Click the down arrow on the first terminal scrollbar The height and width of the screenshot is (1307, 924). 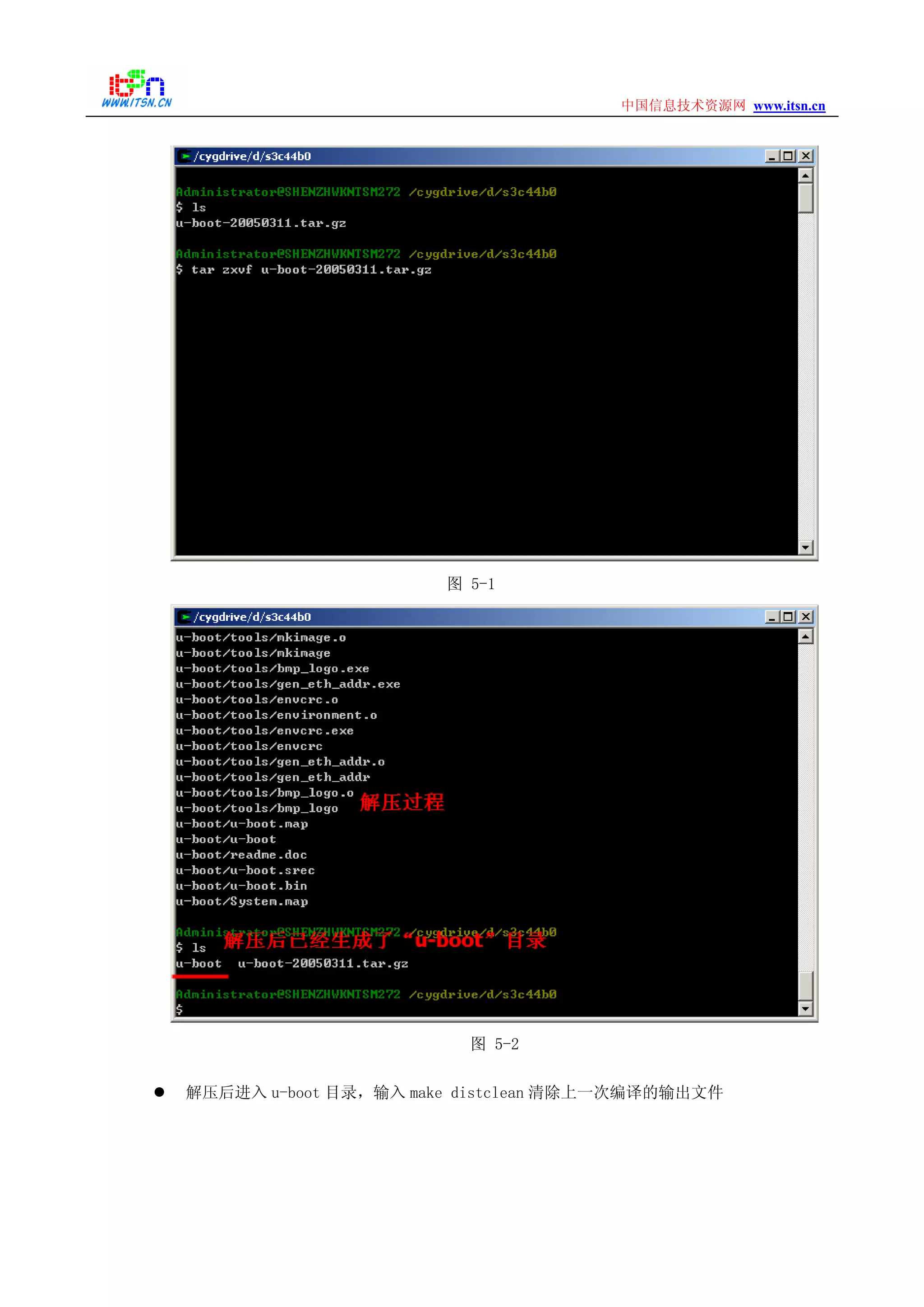[805, 548]
